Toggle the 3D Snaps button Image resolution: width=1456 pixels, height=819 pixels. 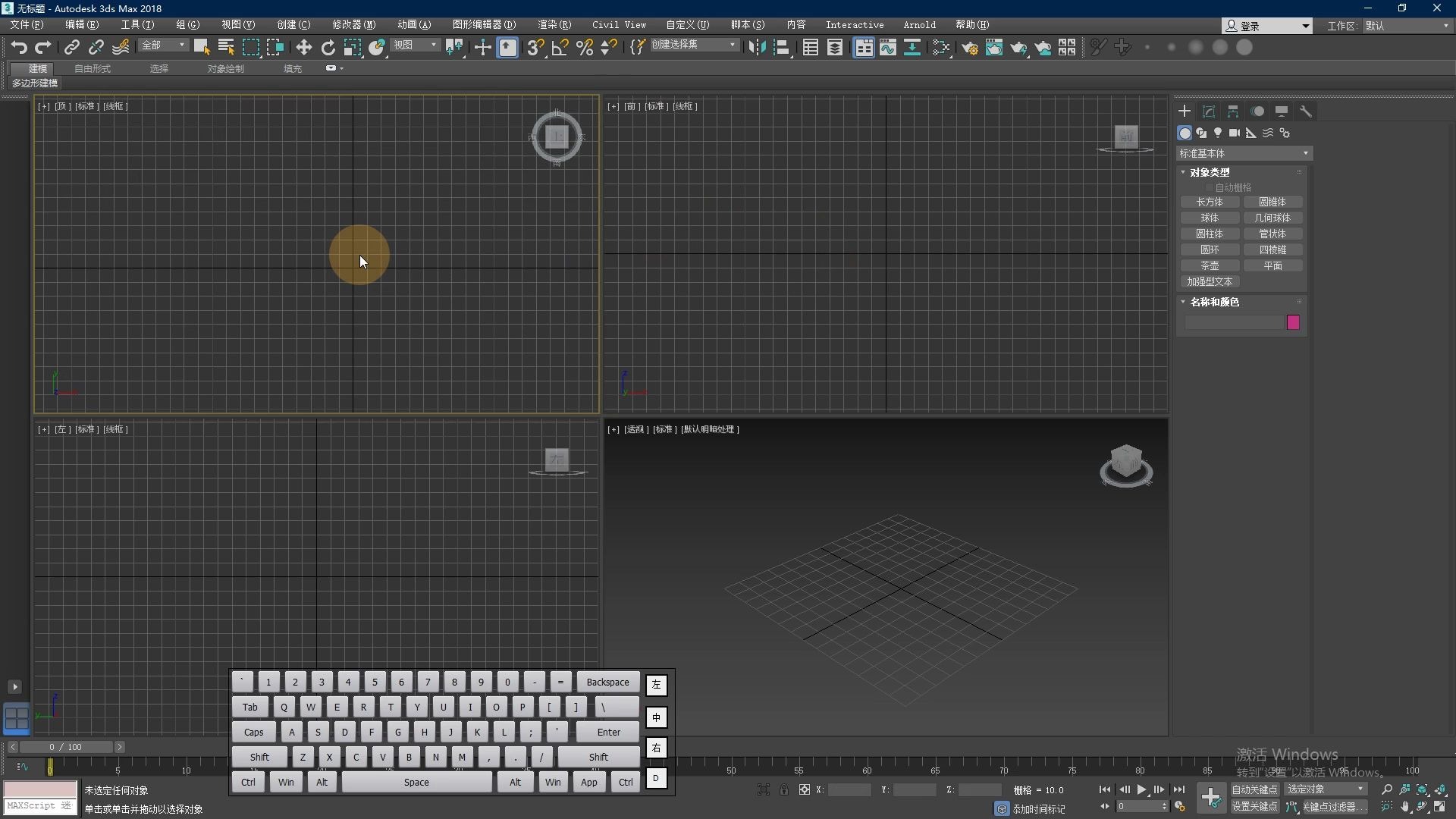pos(535,48)
